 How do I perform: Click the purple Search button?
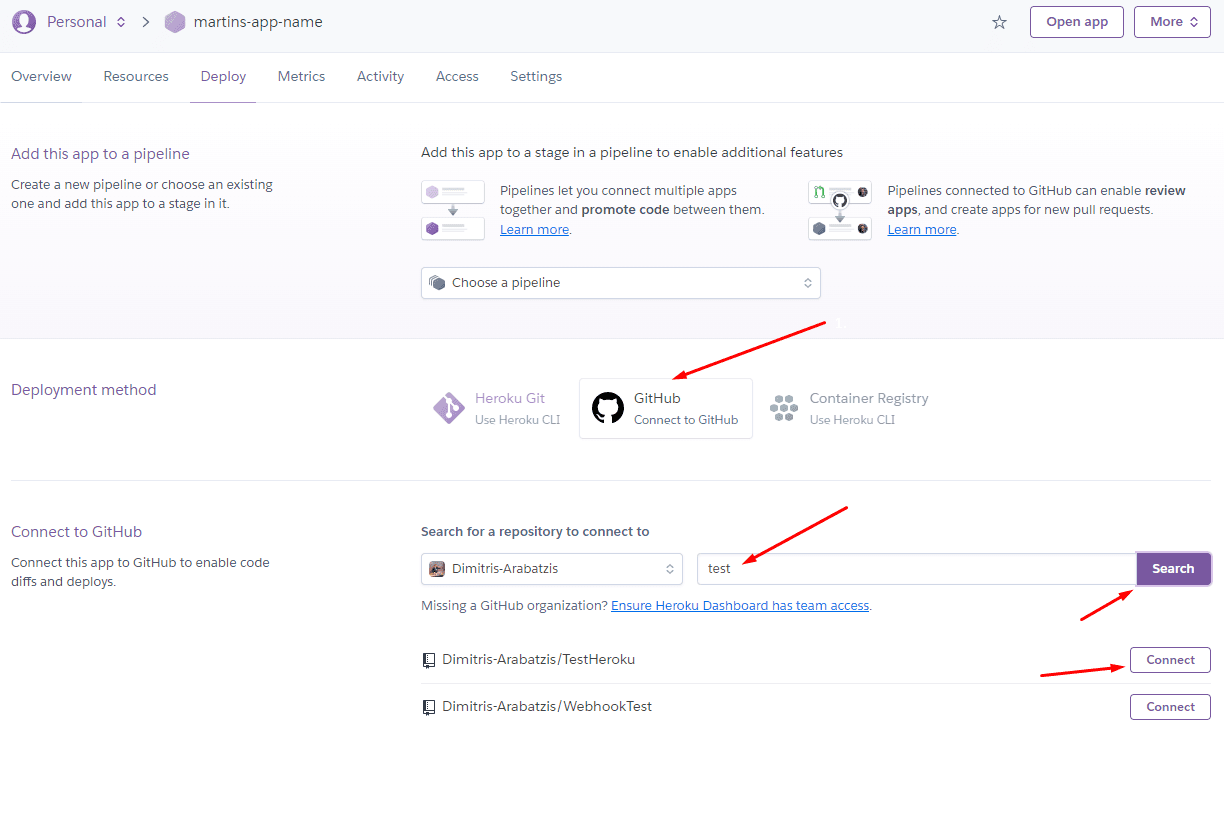[x=1173, y=569]
